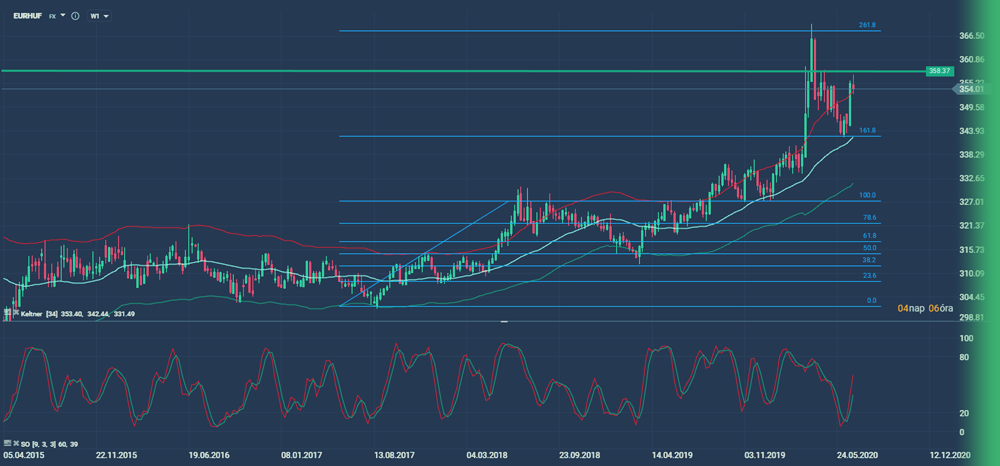Click the 261.8 Fibonacci level label
The image size is (1000, 466).
click(867, 25)
